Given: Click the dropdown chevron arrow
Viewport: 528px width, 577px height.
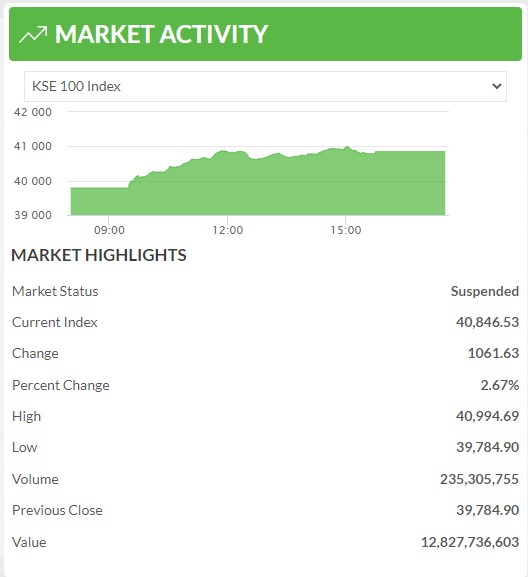Looking at the screenshot, I should click(497, 86).
